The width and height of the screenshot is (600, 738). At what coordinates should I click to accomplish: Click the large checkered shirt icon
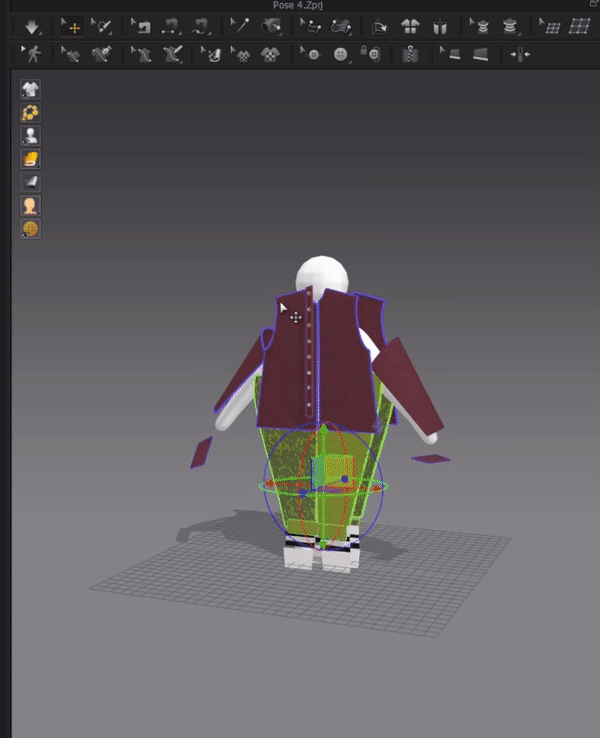point(270,54)
